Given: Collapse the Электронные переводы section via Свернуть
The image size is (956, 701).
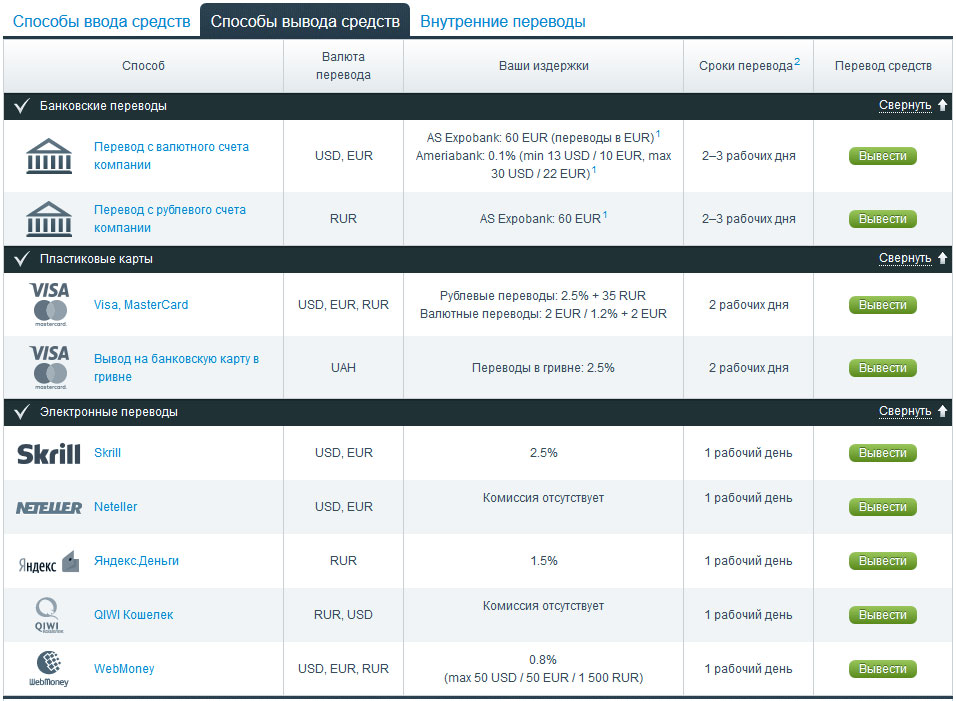Looking at the screenshot, I should tap(905, 412).
